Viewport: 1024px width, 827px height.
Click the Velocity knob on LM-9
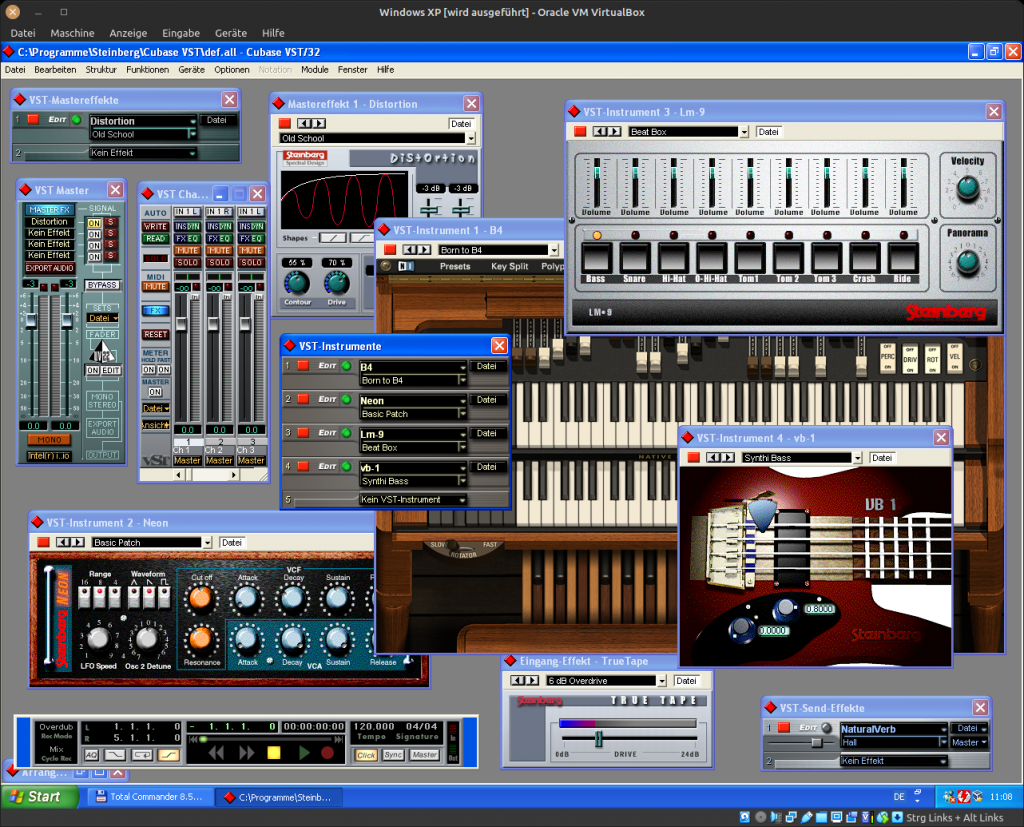pos(967,187)
